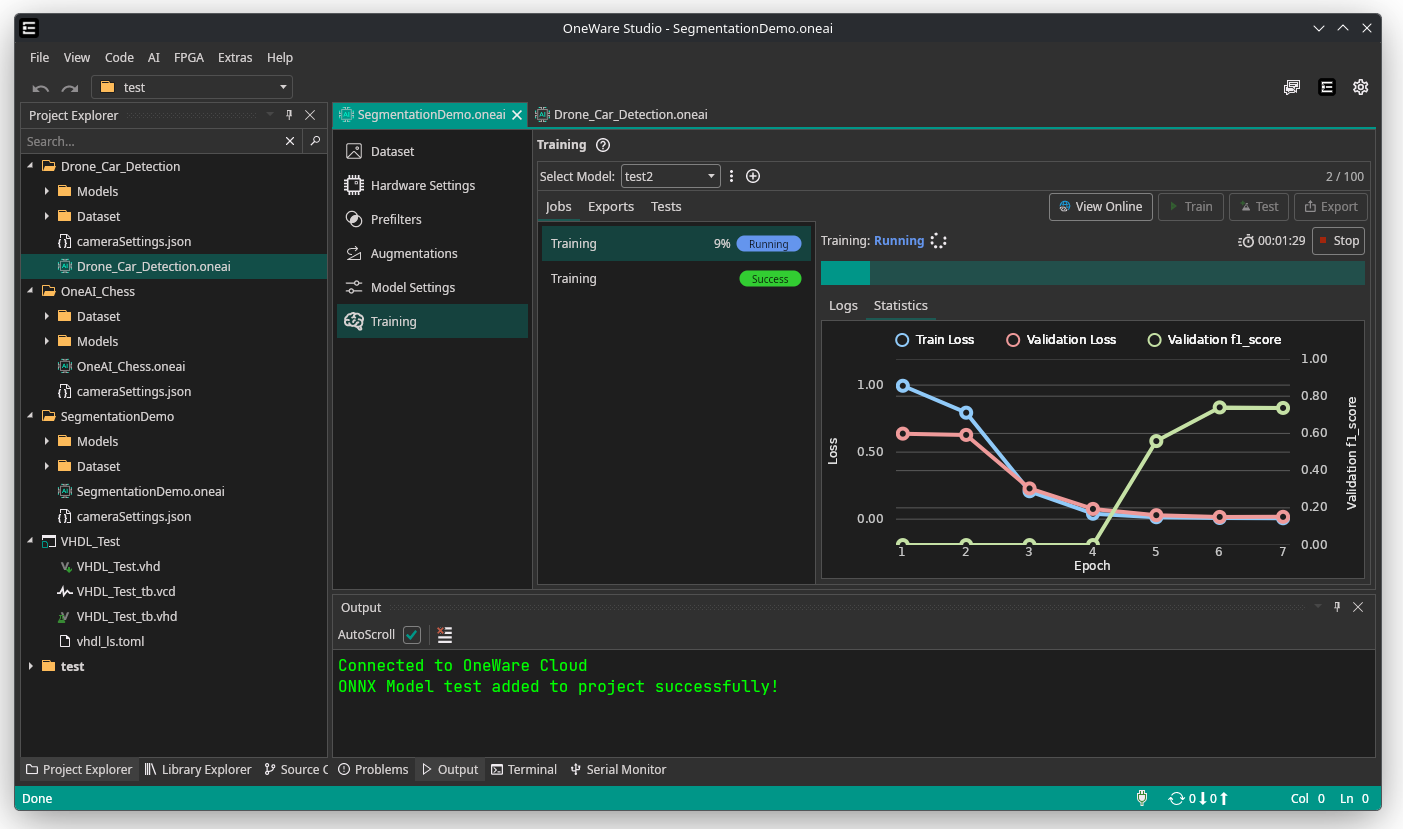Click the View Online button

click(1100, 206)
